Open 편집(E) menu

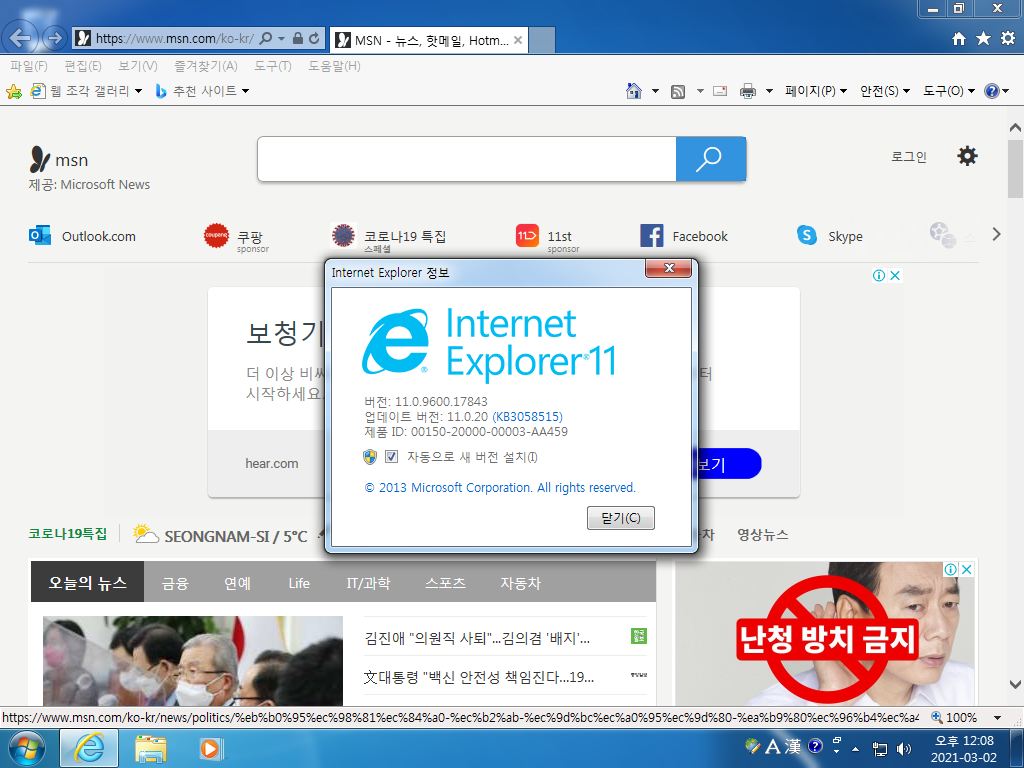(83, 66)
